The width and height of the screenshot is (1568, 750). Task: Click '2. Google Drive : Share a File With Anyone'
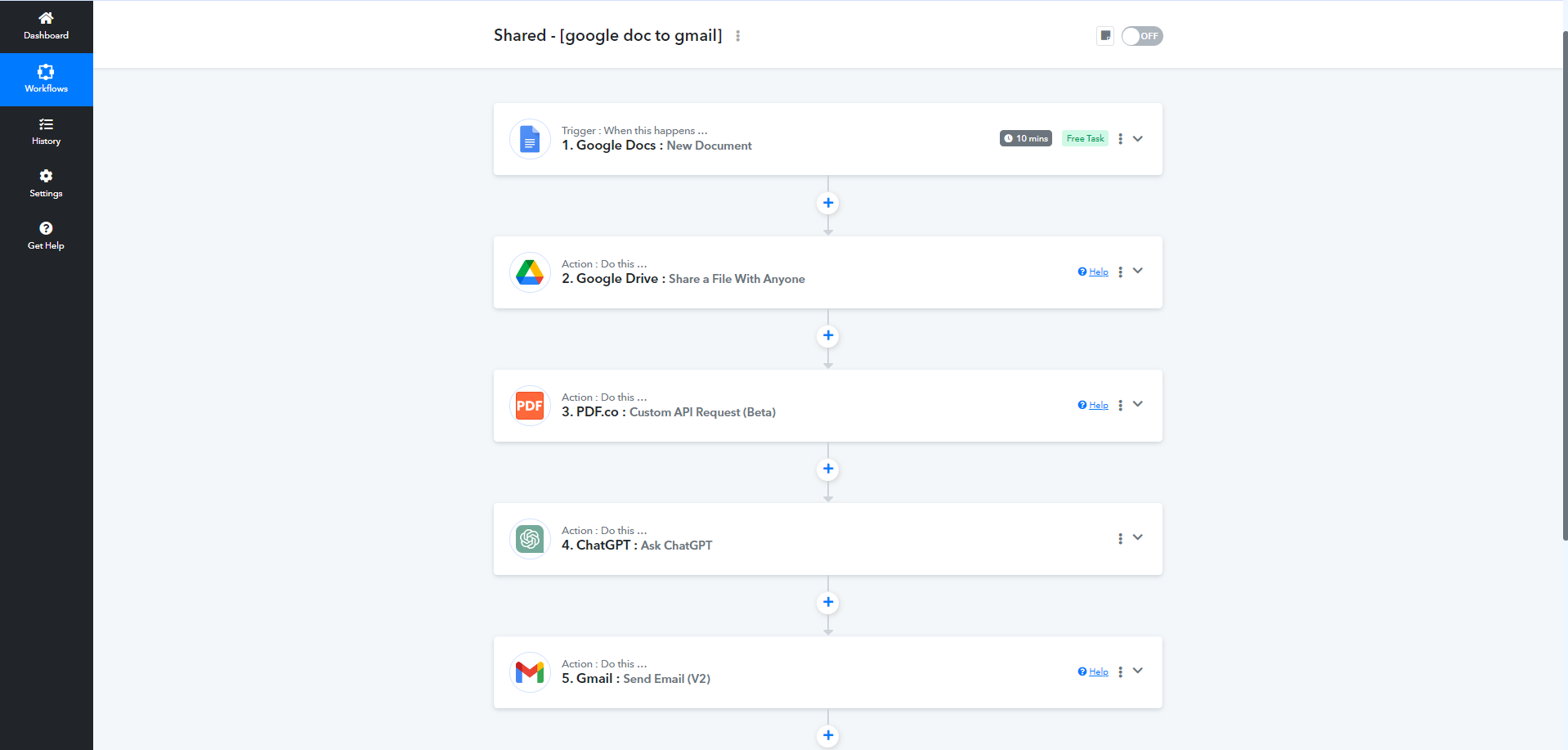pos(683,279)
